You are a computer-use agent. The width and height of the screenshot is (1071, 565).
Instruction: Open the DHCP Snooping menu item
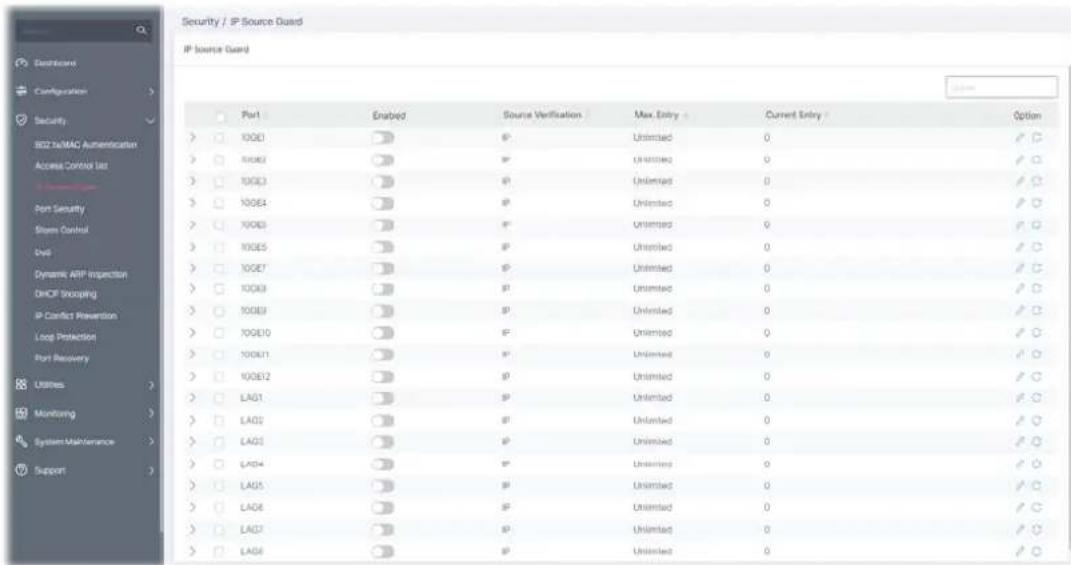66,294
